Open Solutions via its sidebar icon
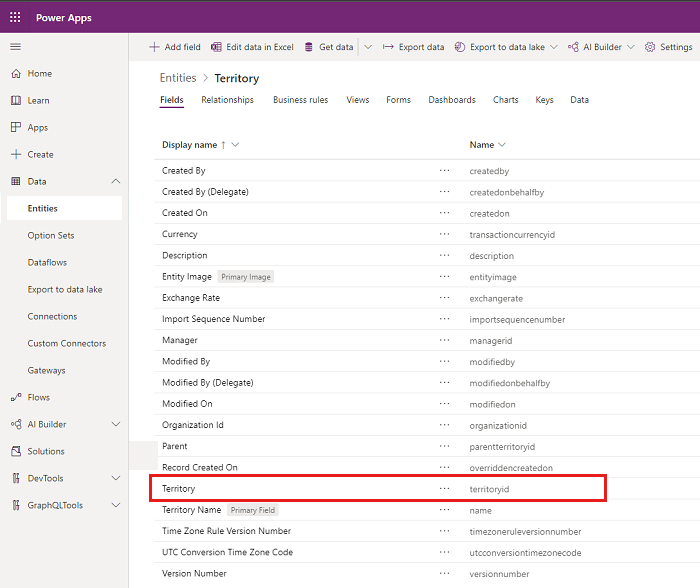Viewport: 700px width, 588px height. point(15,452)
